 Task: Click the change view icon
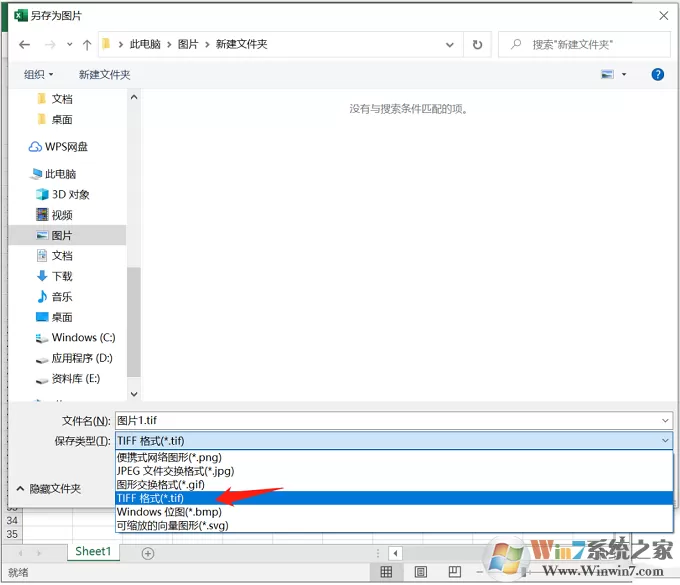(x=607, y=75)
